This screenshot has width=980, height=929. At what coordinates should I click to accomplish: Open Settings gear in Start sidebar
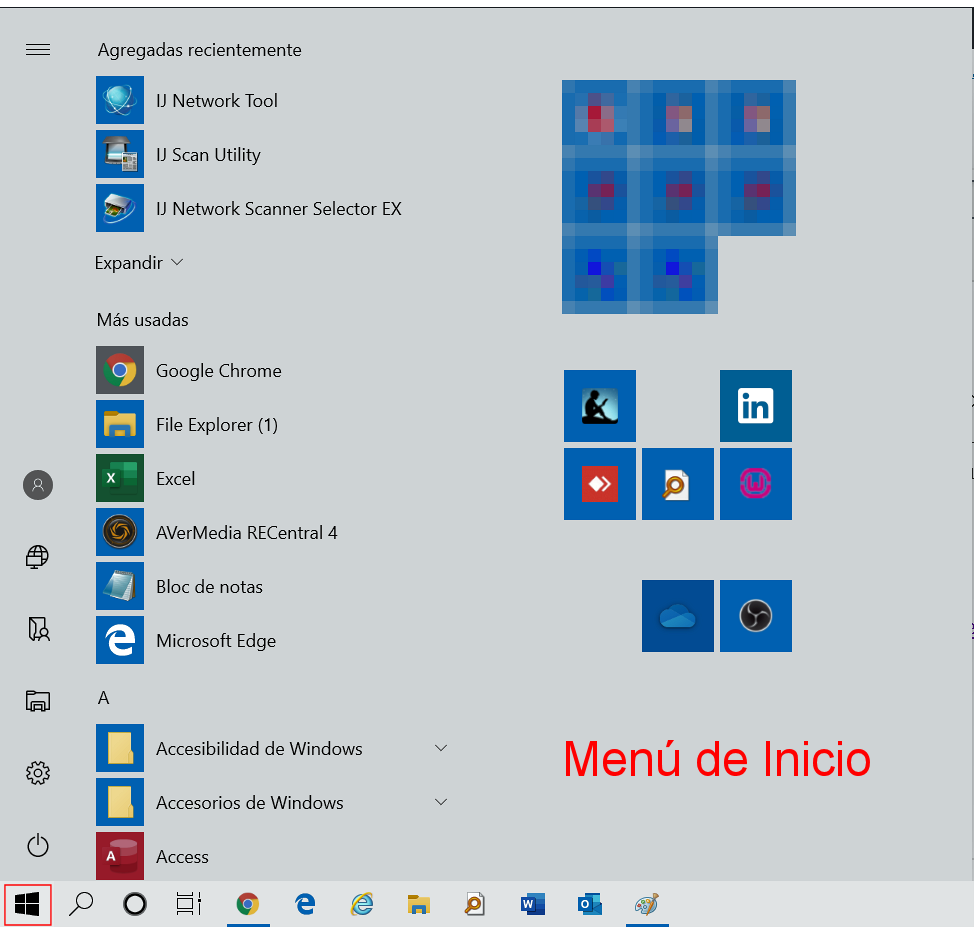38,773
